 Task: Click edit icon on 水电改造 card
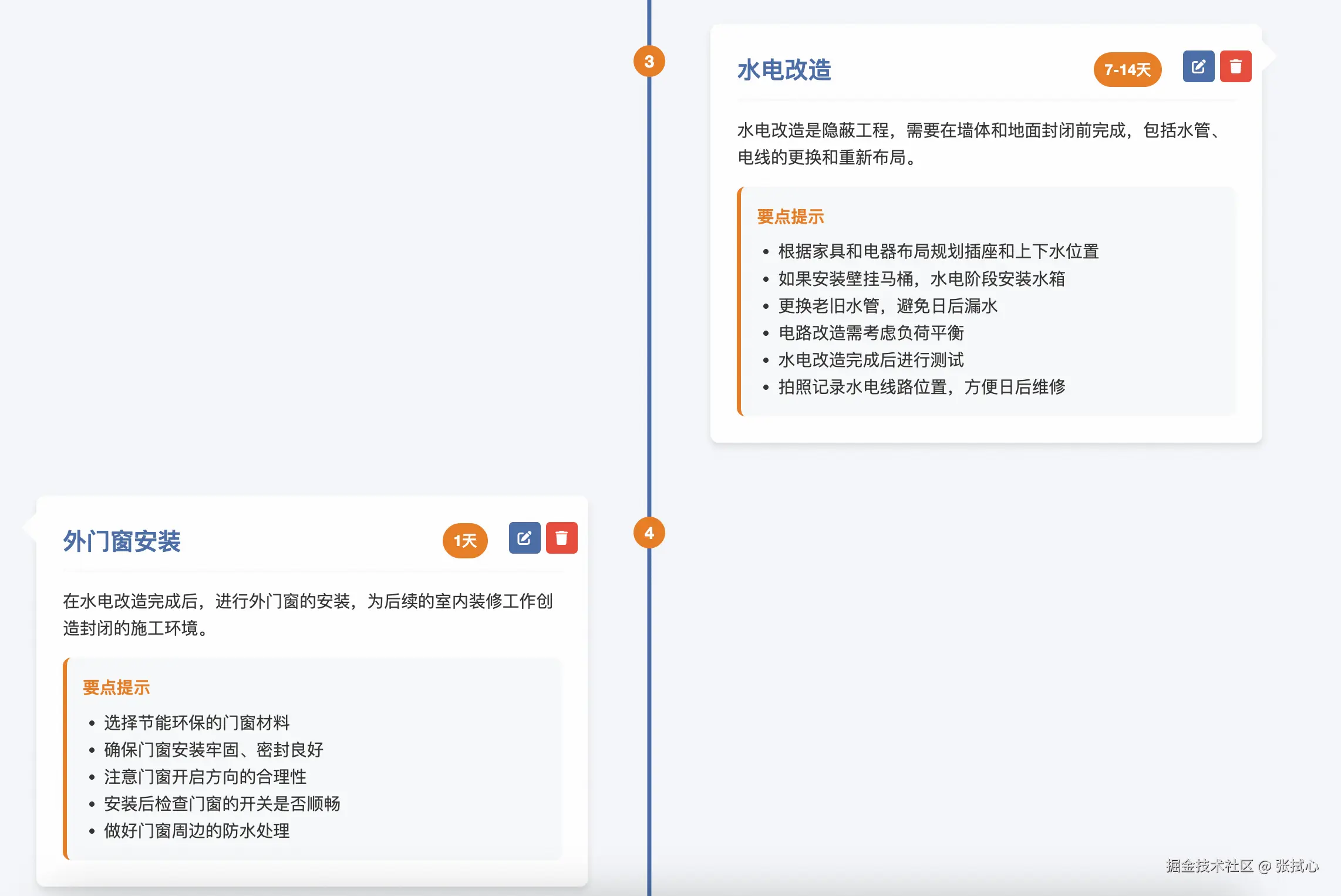[x=1198, y=67]
